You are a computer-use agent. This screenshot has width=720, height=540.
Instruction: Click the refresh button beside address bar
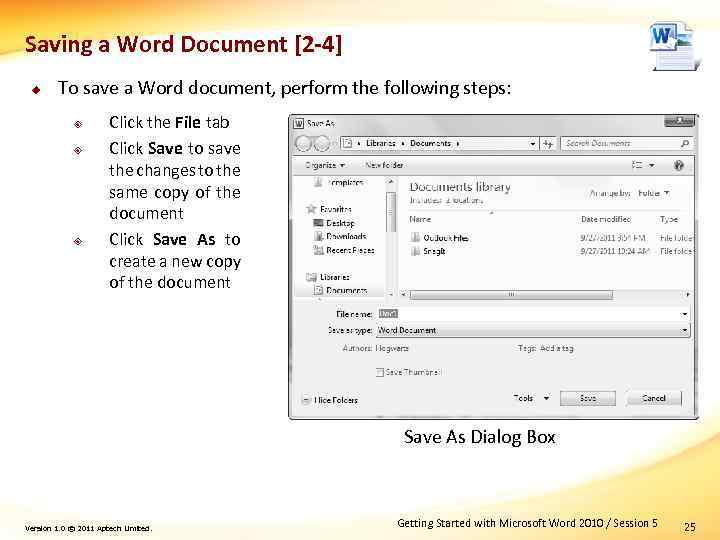548,144
